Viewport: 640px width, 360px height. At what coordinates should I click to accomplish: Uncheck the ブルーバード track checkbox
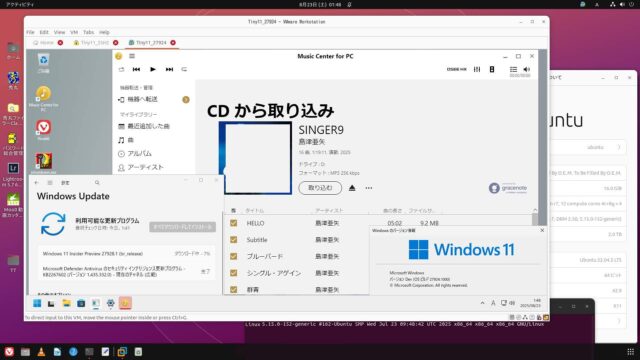tap(233, 256)
